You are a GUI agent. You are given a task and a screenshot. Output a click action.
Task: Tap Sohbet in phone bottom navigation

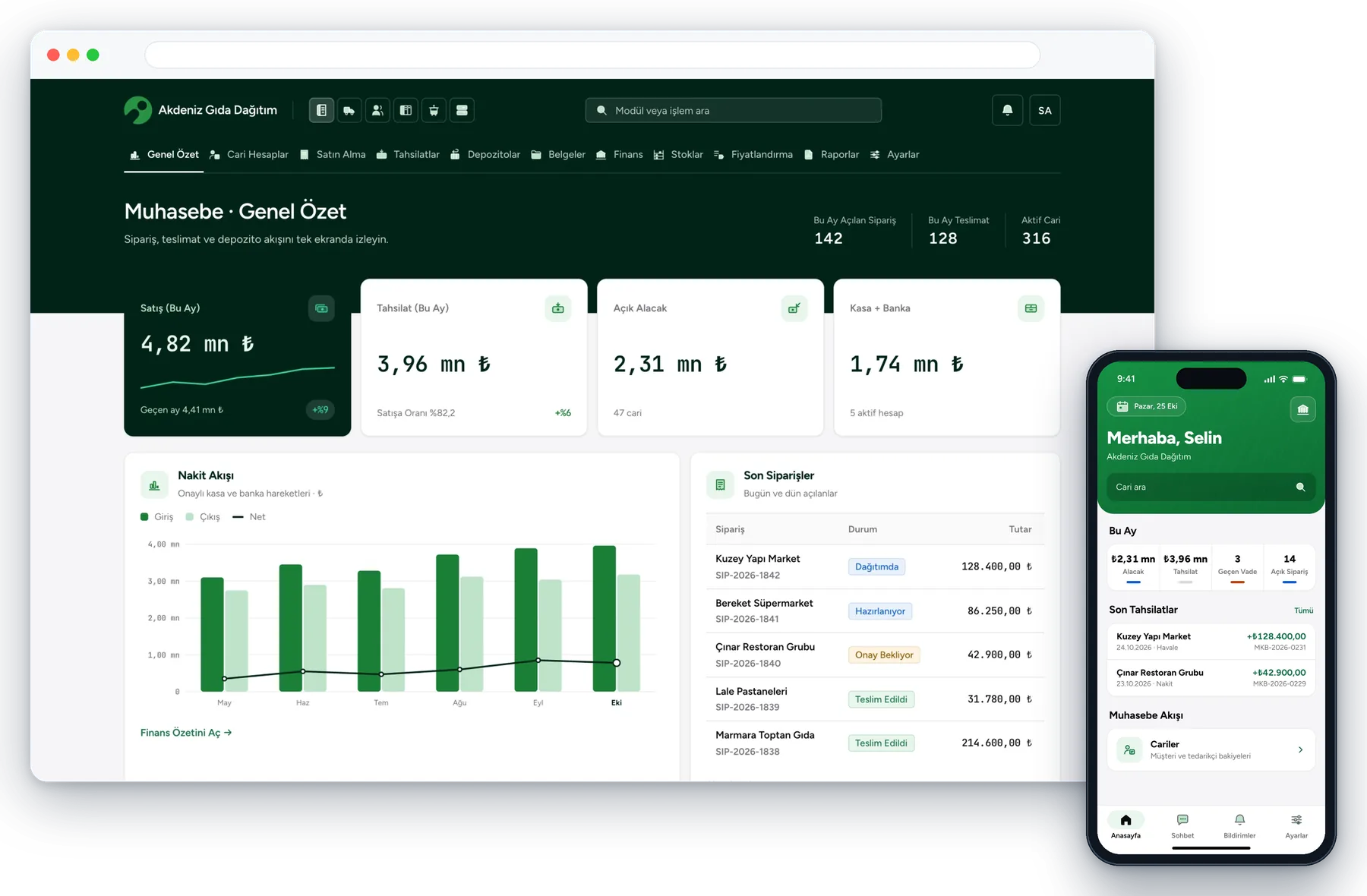(1182, 826)
